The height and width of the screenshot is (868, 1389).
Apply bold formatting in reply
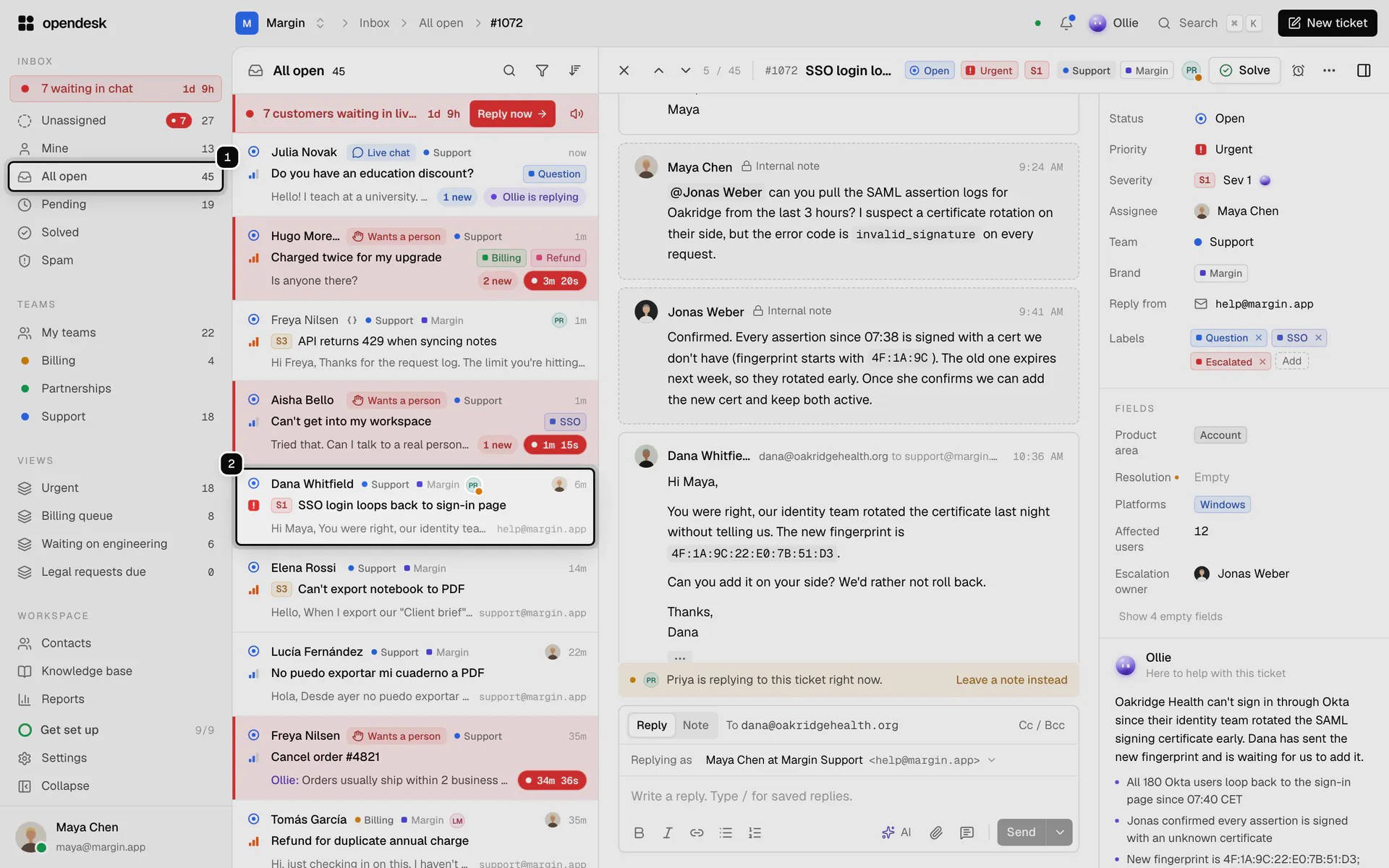coord(639,833)
